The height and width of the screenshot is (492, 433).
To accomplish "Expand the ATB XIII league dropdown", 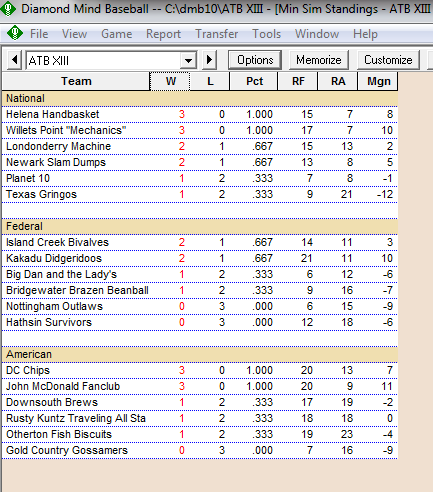I will pyautogui.click(x=188, y=61).
